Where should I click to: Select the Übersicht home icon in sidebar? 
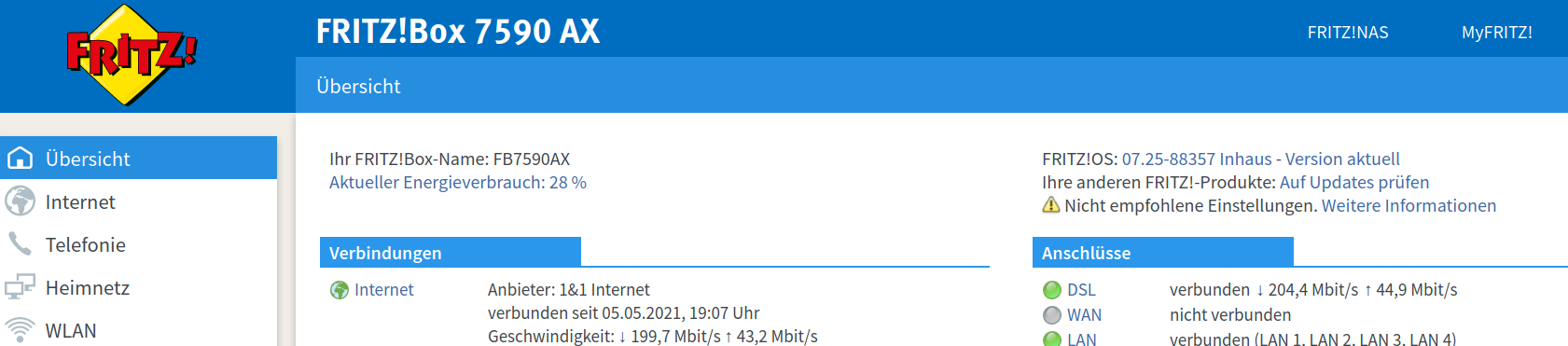tap(20, 159)
